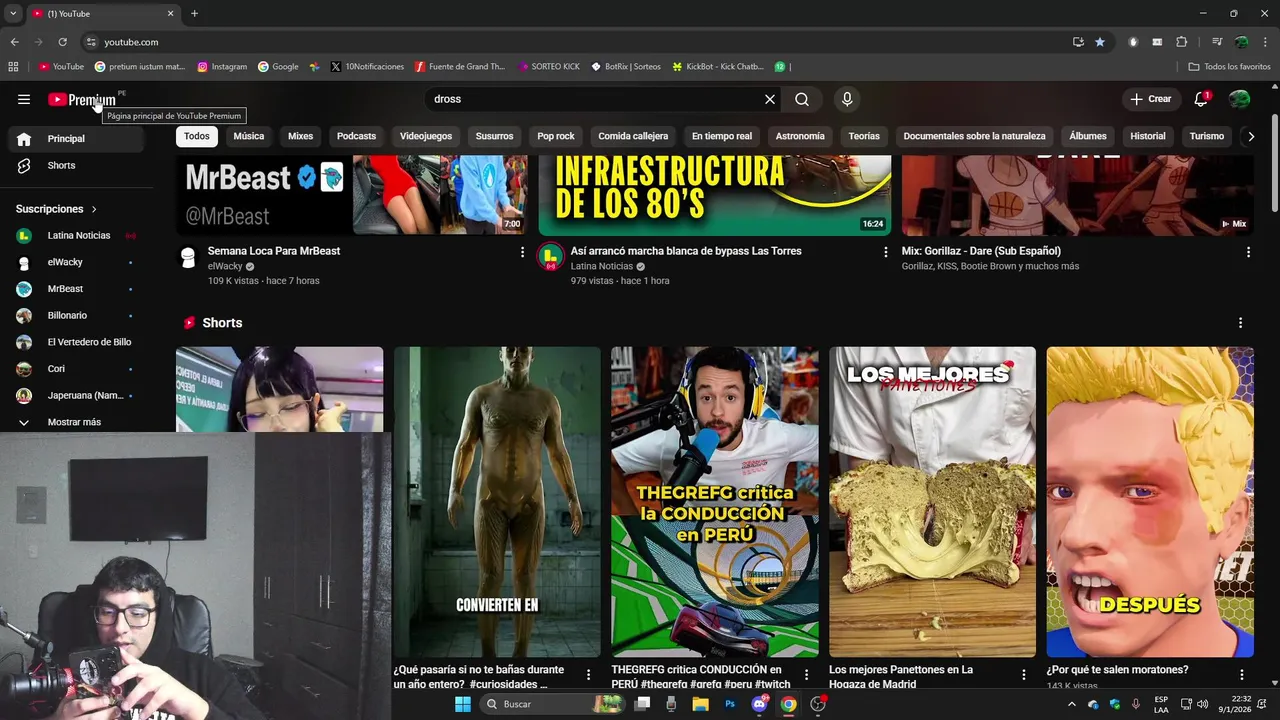Bookmark this page with star icon
The height and width of the screenshot is (720, 1280).
1100,42
